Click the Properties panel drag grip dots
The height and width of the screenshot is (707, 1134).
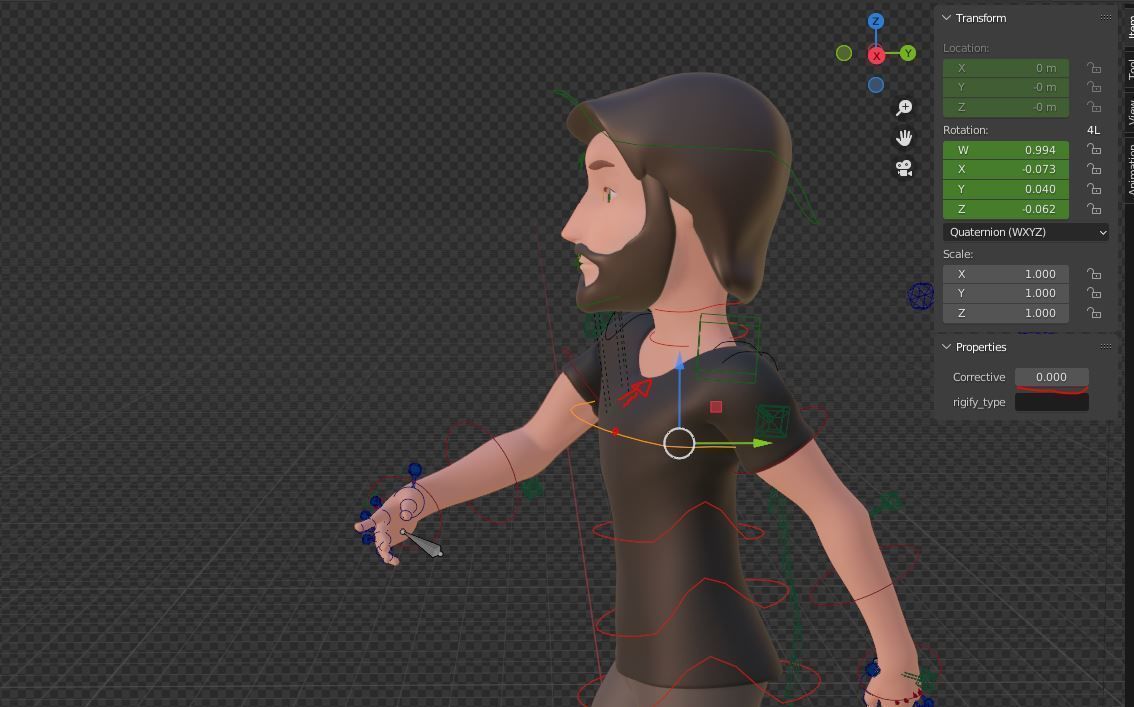click(1106, 346)
